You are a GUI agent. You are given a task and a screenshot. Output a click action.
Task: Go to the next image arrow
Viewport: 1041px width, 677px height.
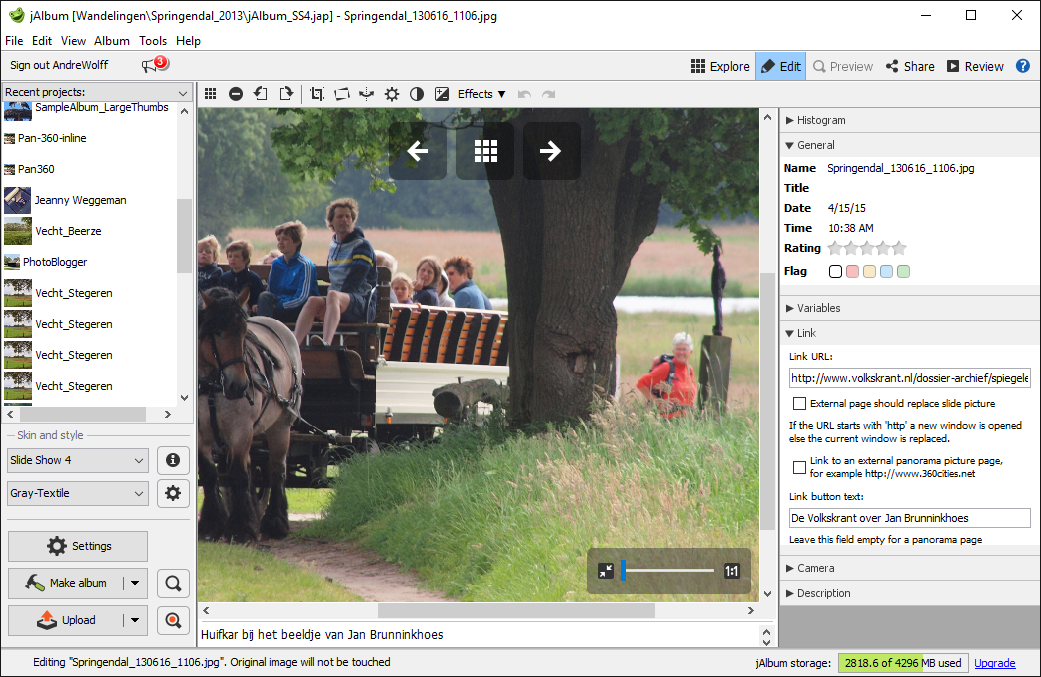click(x=551, y=151)
